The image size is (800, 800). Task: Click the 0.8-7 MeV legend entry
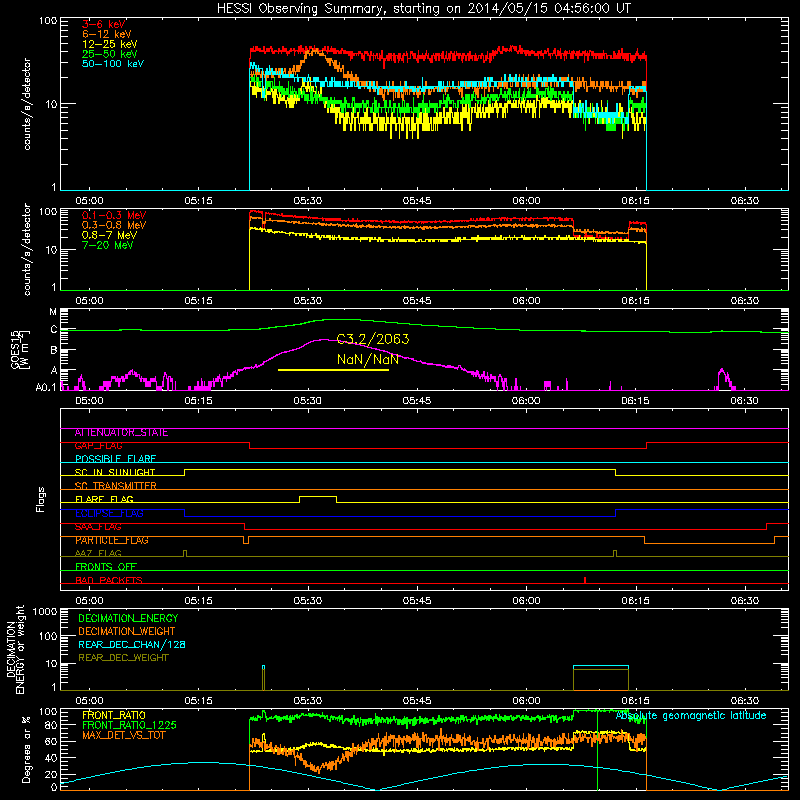tap(109, 235)
